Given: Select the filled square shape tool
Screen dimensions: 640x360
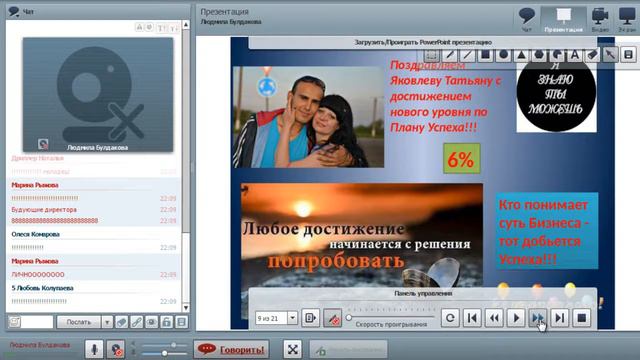Looking at the screenshot, I should click(486, 55).
